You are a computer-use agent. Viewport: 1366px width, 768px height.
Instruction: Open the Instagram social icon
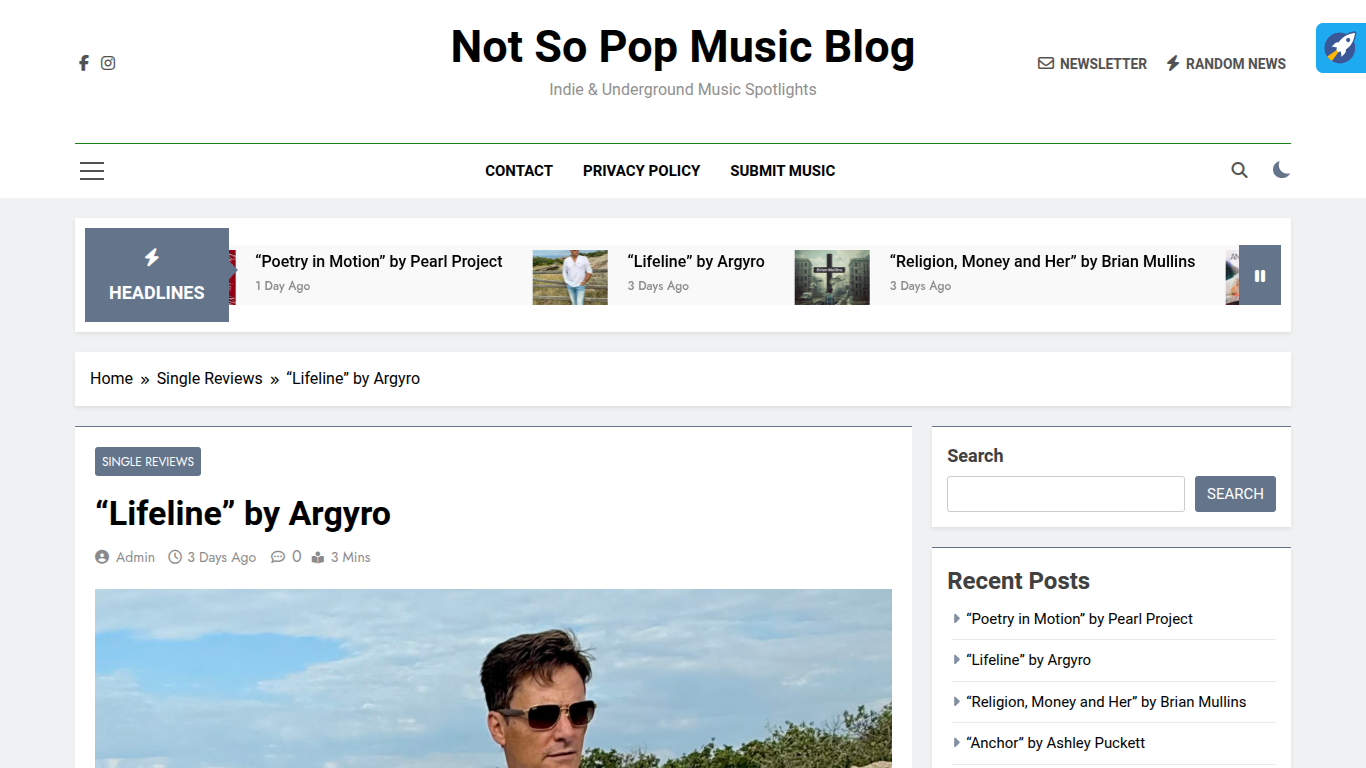tap(108, 63)
